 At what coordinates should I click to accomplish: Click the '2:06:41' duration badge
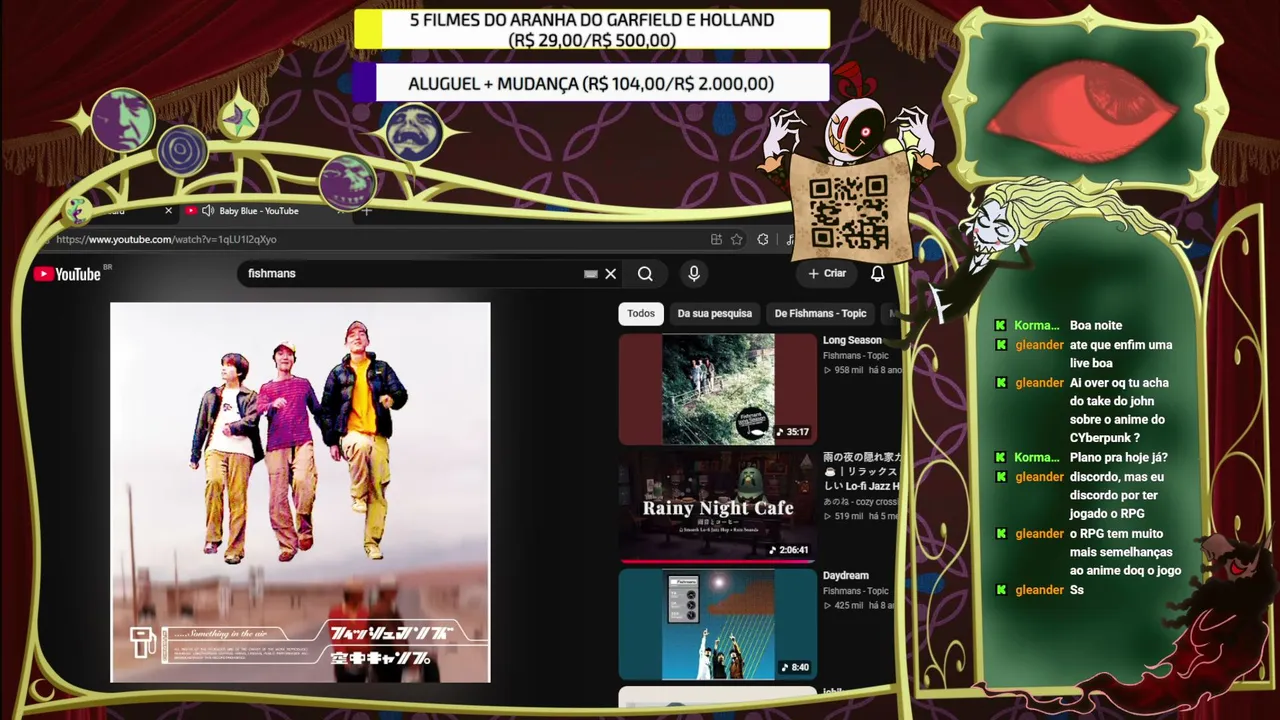click(x=789, y=550)
